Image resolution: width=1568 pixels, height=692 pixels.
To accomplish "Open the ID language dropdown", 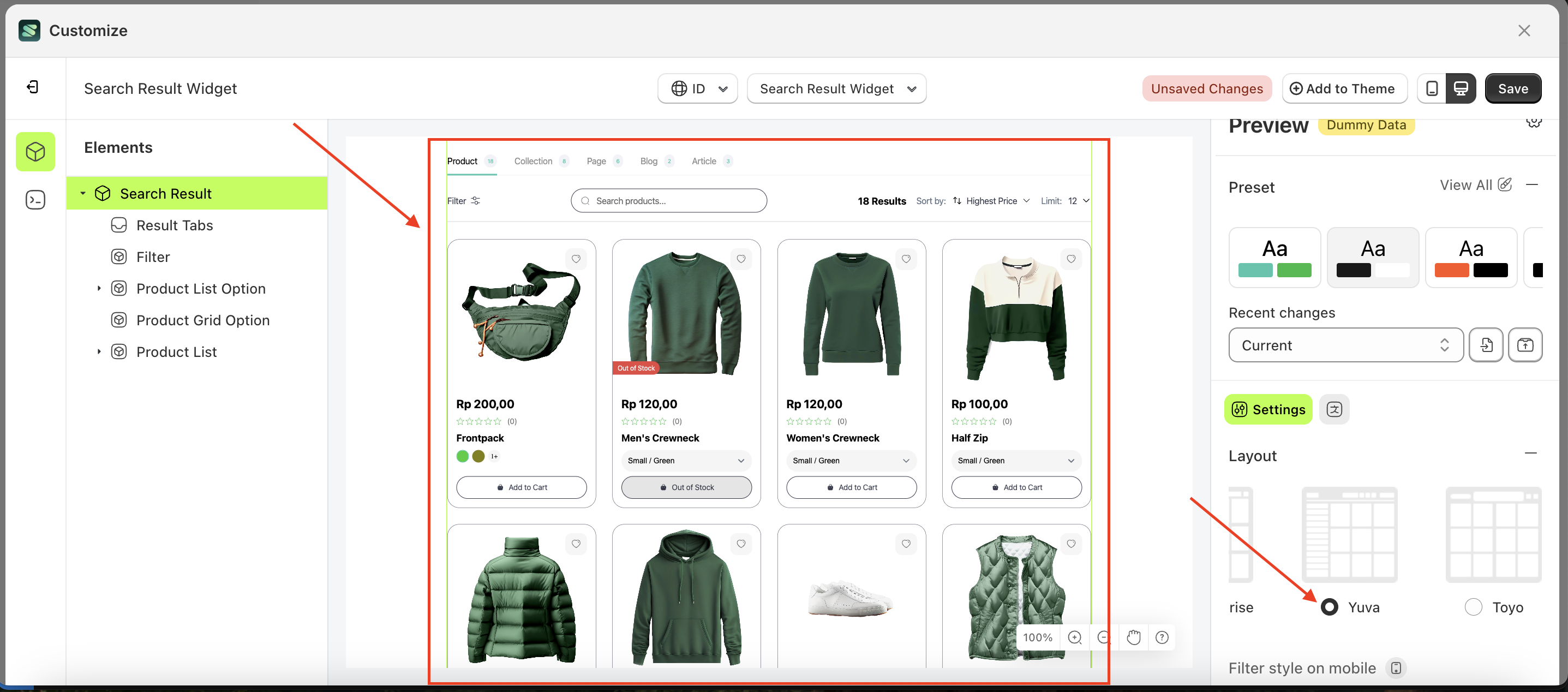I will [x=698, y=89].
